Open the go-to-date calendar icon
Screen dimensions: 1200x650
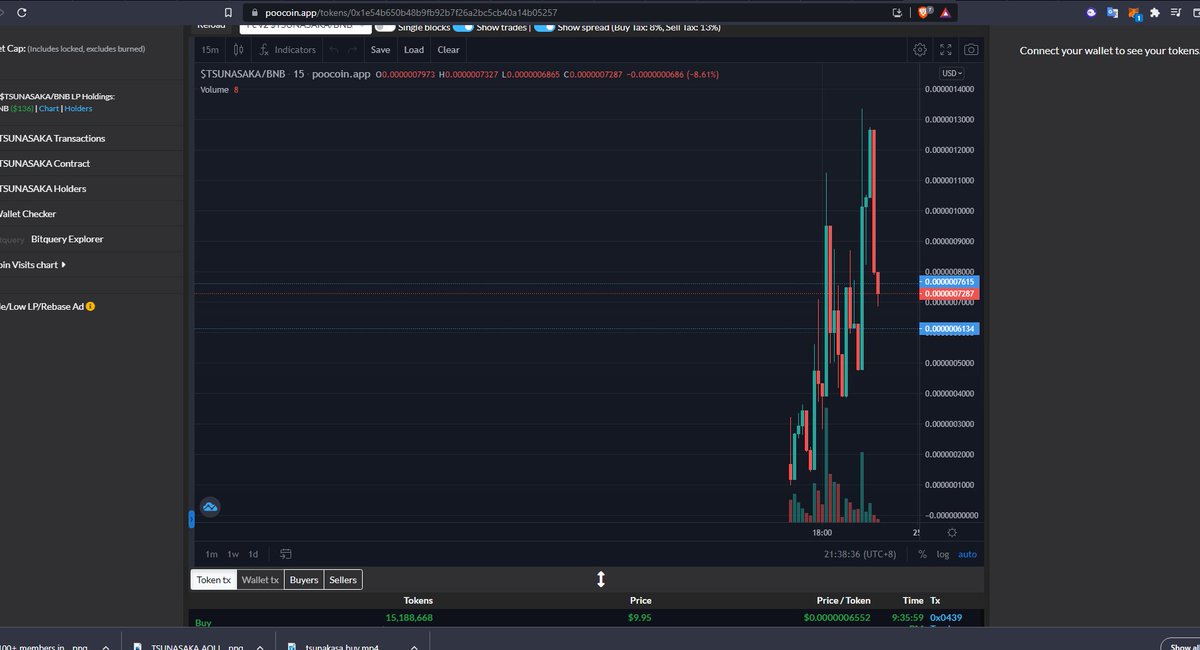(285, 554)
